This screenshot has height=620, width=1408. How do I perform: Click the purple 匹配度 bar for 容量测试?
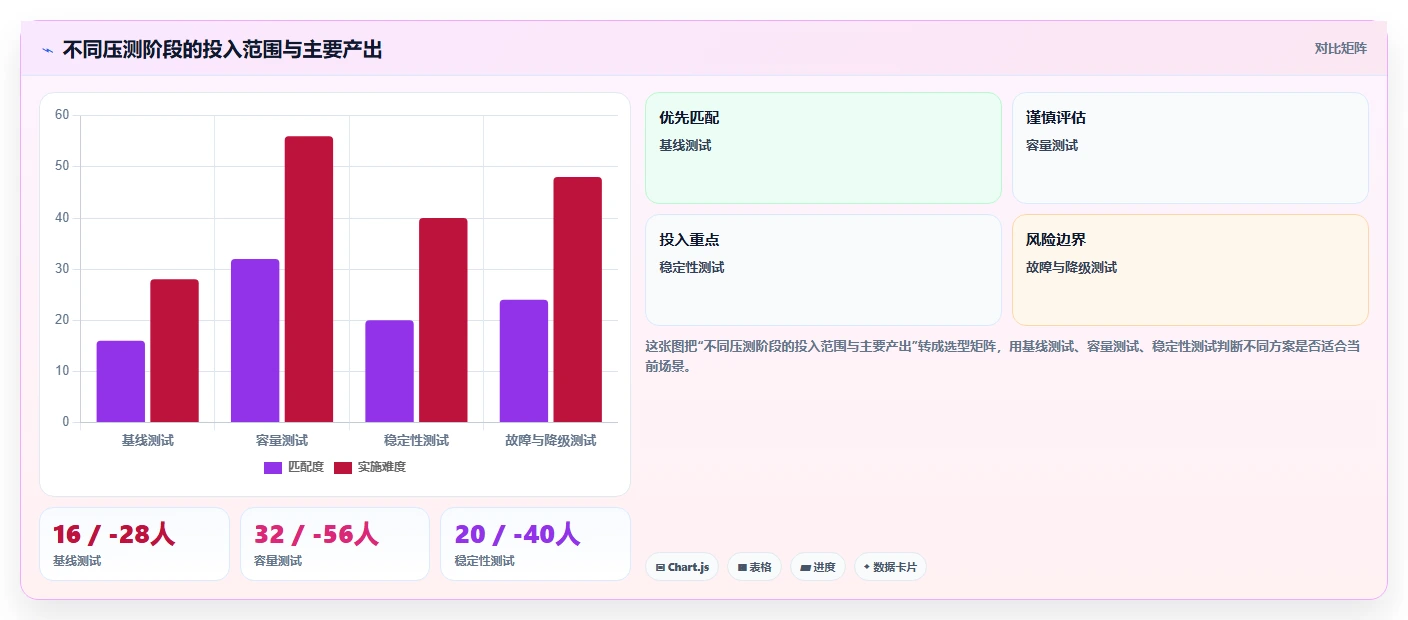(x=255, y=340)
